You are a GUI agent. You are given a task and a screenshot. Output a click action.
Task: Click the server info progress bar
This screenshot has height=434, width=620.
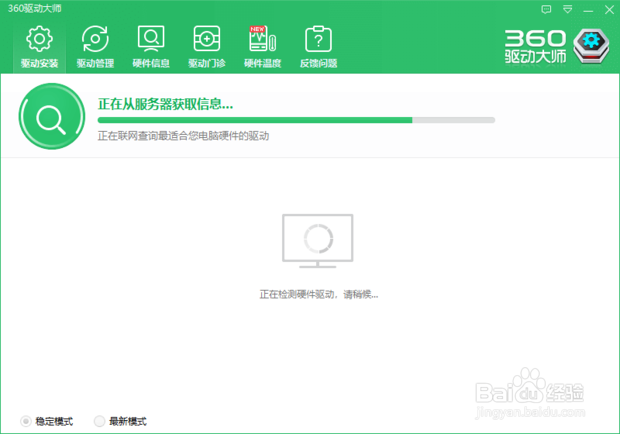(296, 120)
